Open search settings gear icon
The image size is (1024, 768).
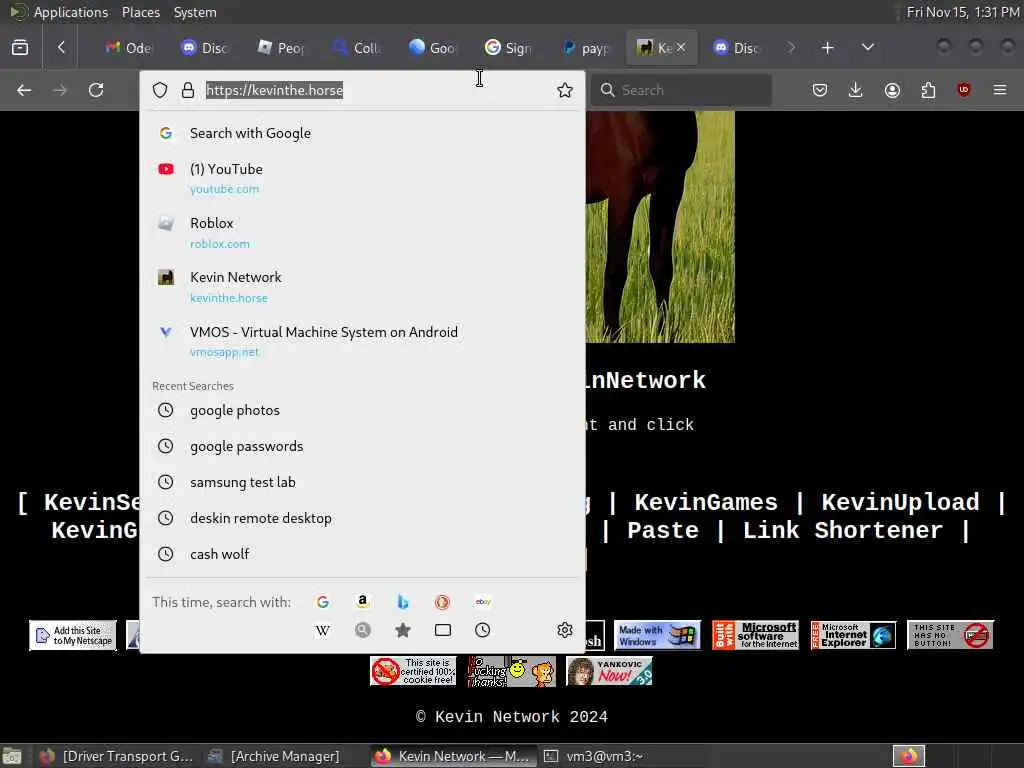coord(565,630)
